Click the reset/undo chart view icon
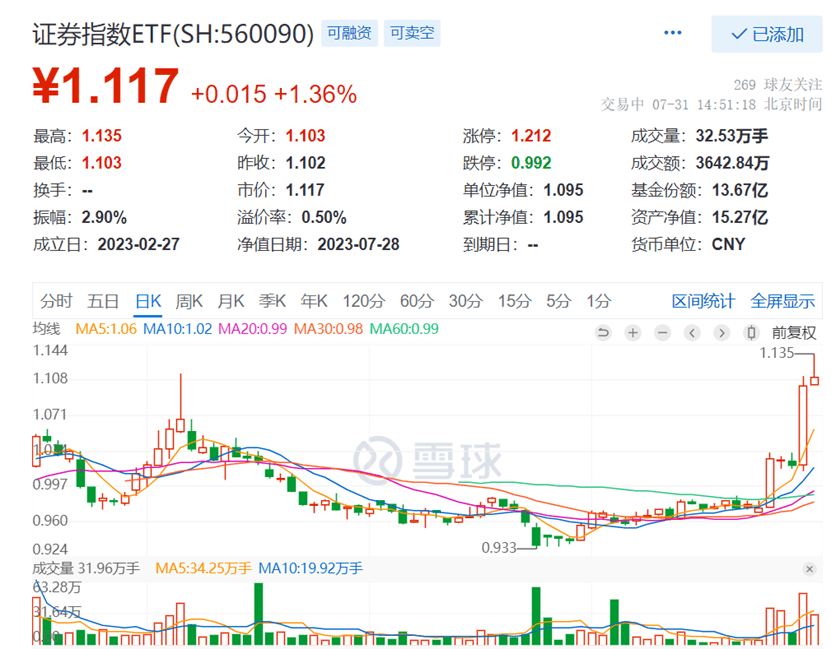Image resolution: width=831 pixels, height=649 pixels. (x=603, y=332)
